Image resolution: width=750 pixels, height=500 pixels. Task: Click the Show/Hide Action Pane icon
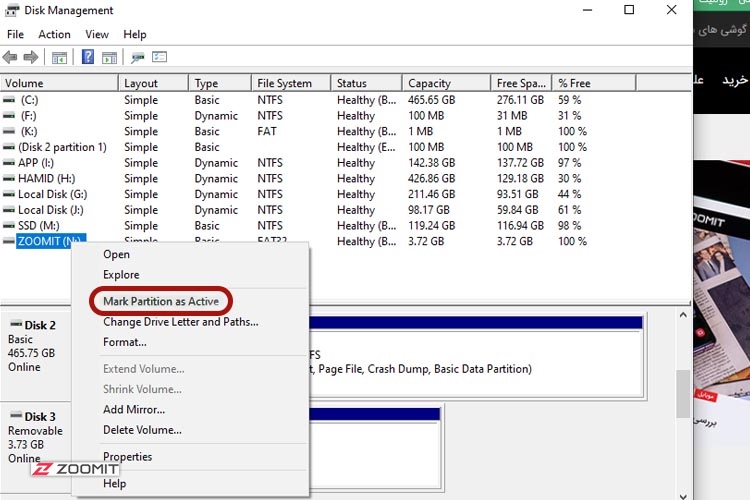click(109, 57)
